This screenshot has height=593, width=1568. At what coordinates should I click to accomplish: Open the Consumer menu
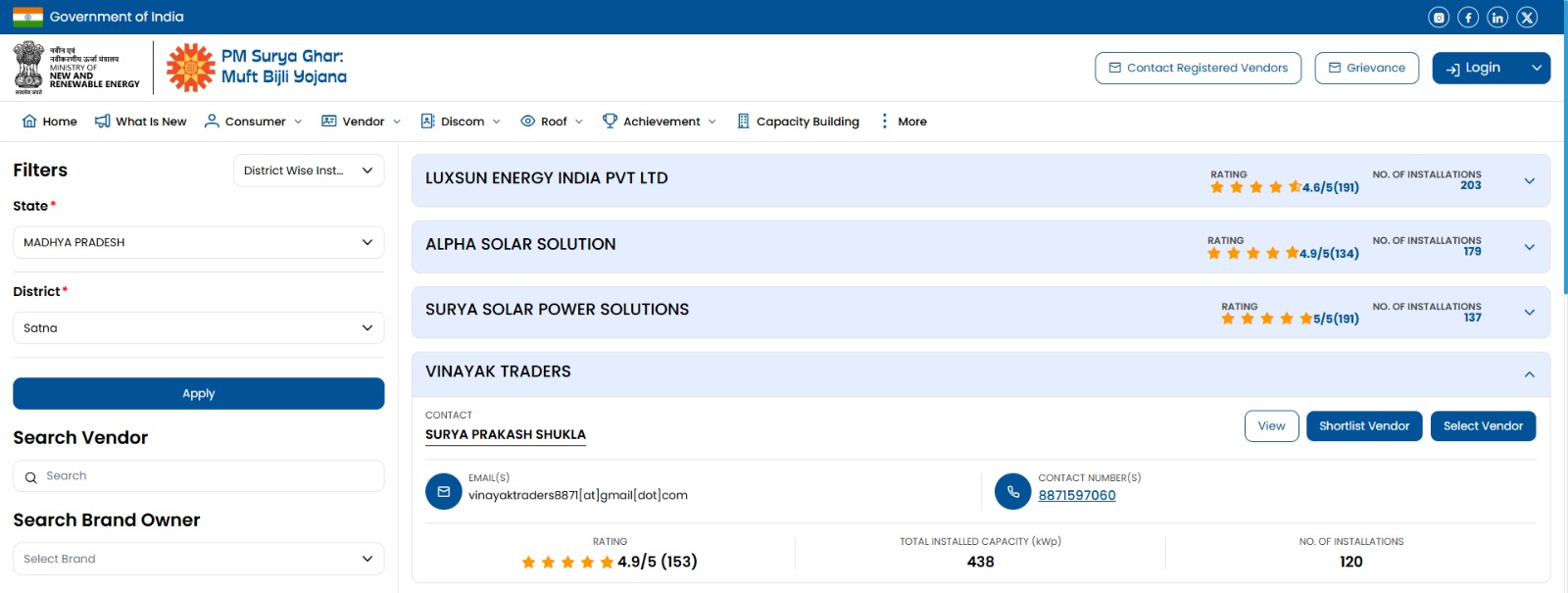(254, 121)
